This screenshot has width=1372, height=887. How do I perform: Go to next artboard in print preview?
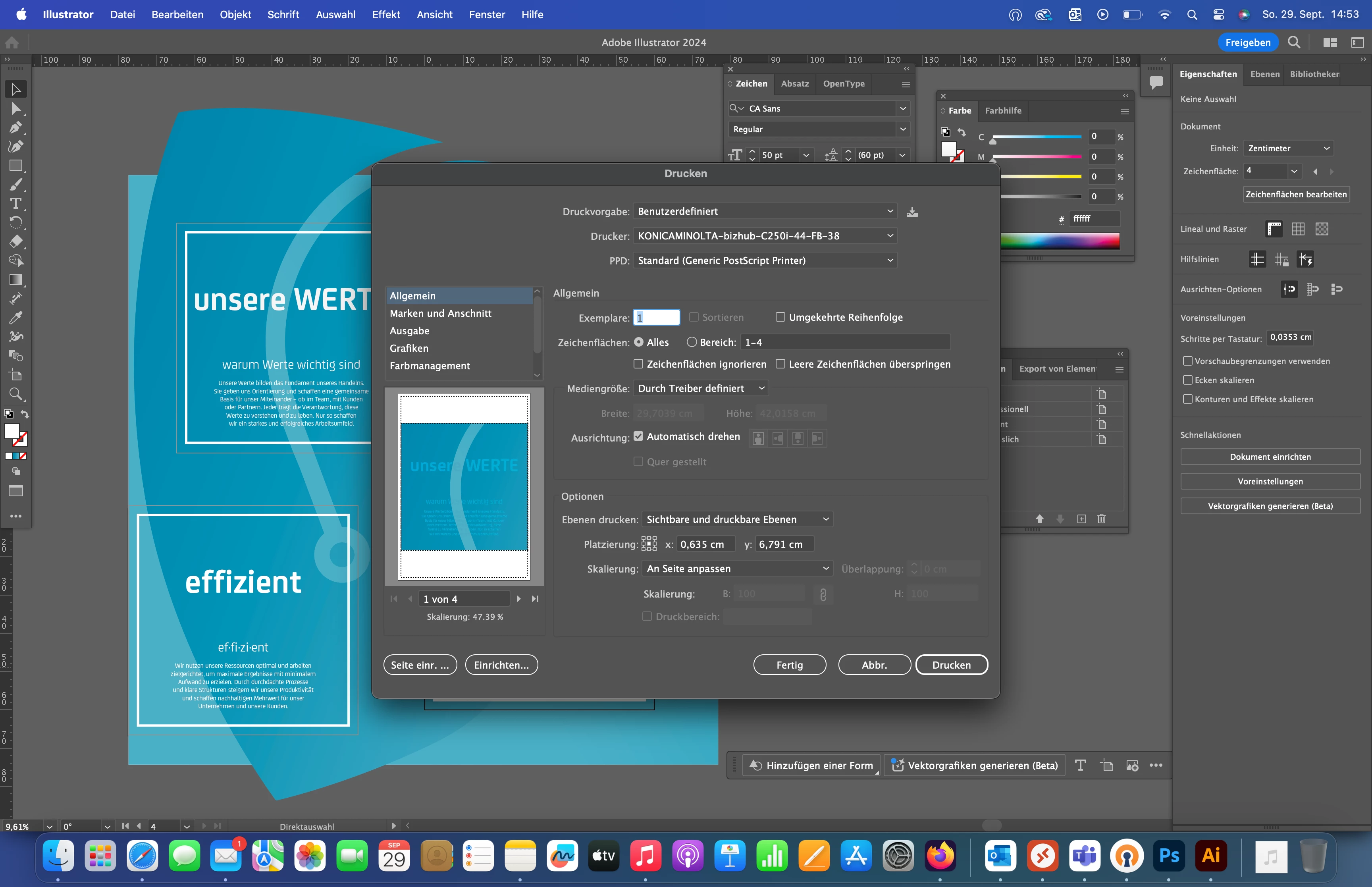[518, 599]
